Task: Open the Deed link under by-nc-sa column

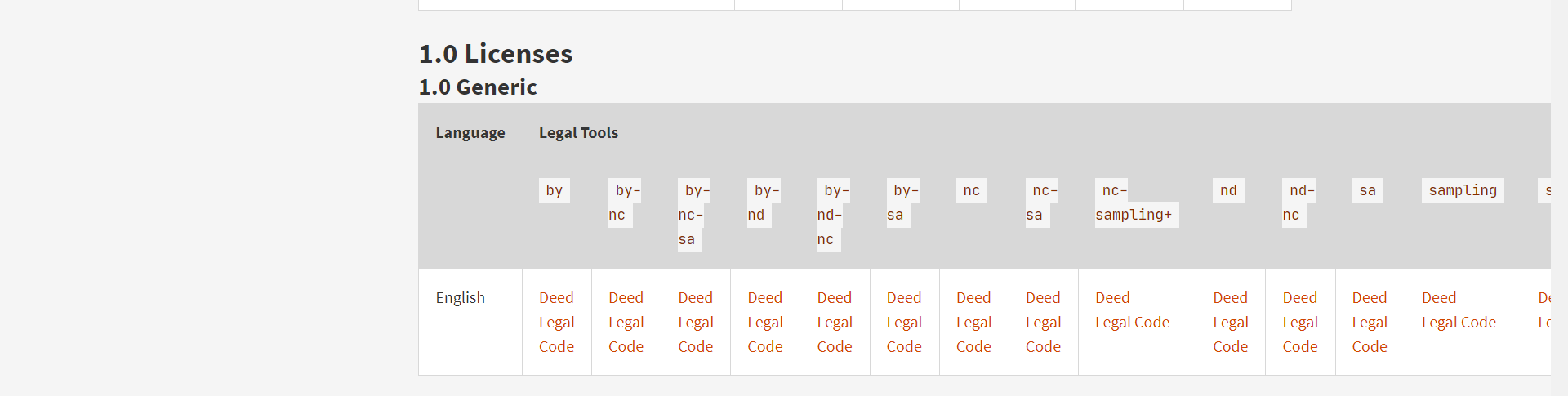Action: coord(695,298)
